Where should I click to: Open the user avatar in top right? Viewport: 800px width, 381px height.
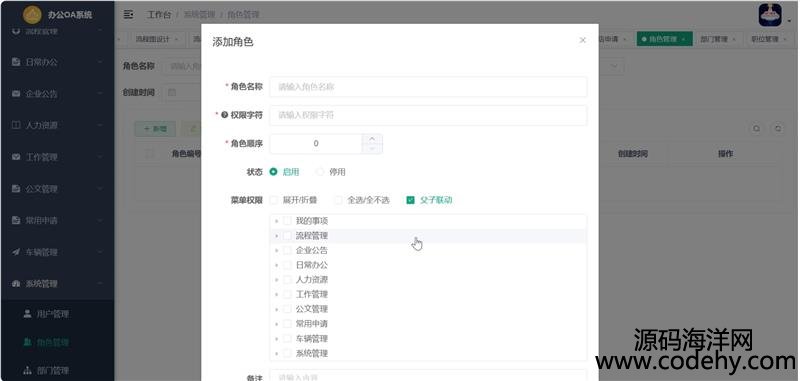(x=770, y=15)
